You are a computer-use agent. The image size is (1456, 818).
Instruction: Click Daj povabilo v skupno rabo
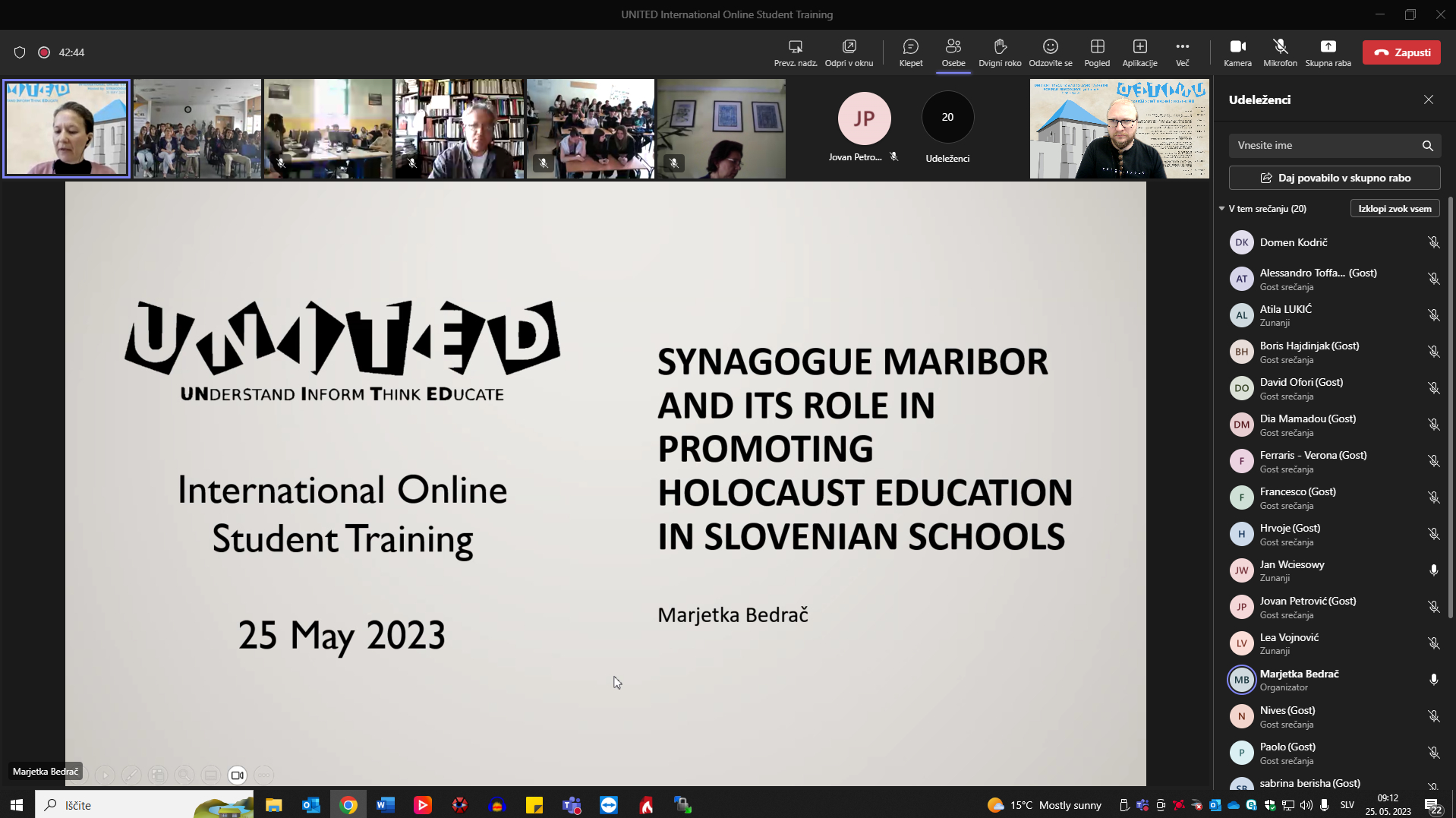coord(1335,178)
